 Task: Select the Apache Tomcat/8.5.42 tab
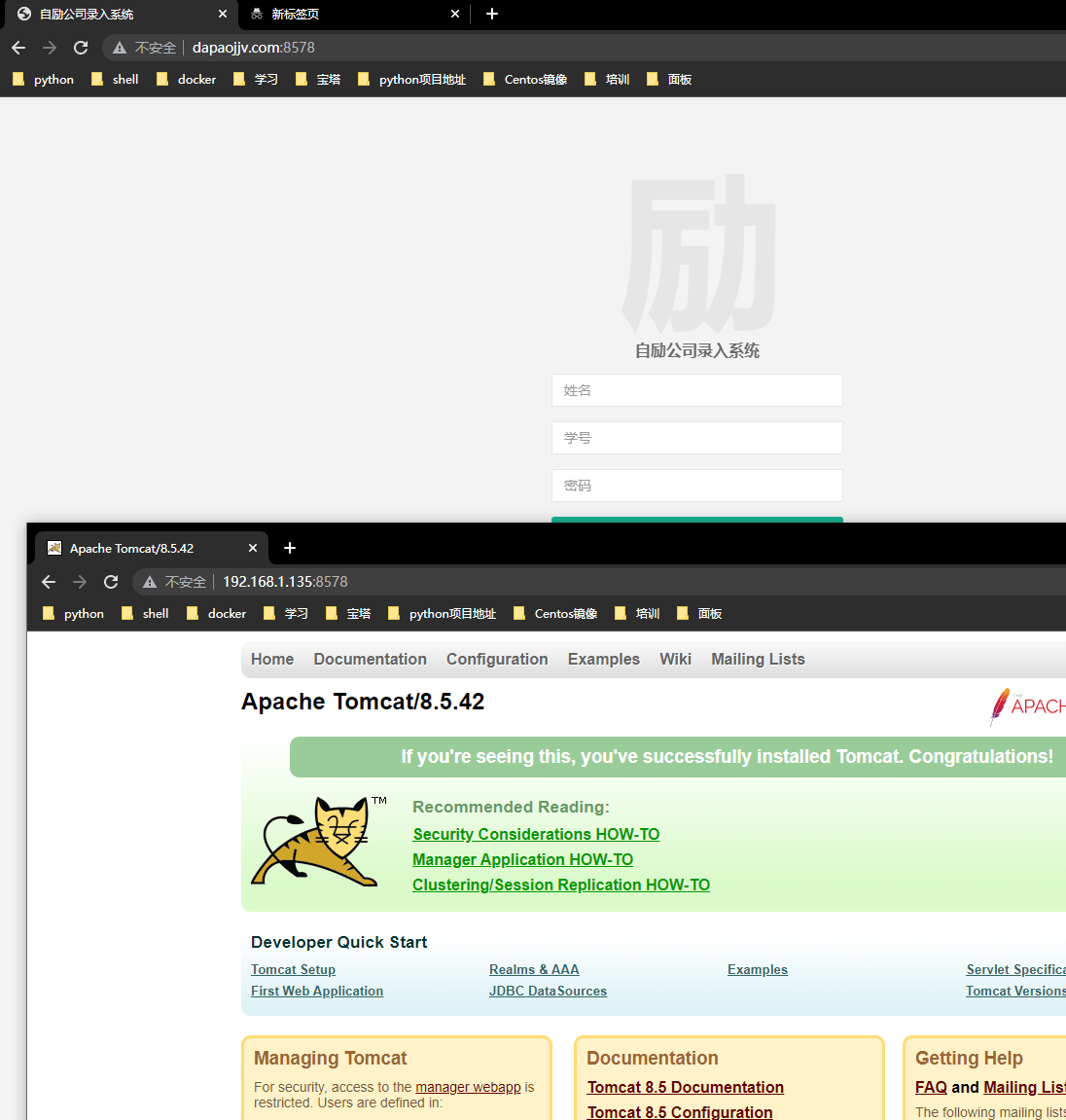[152, 549]
